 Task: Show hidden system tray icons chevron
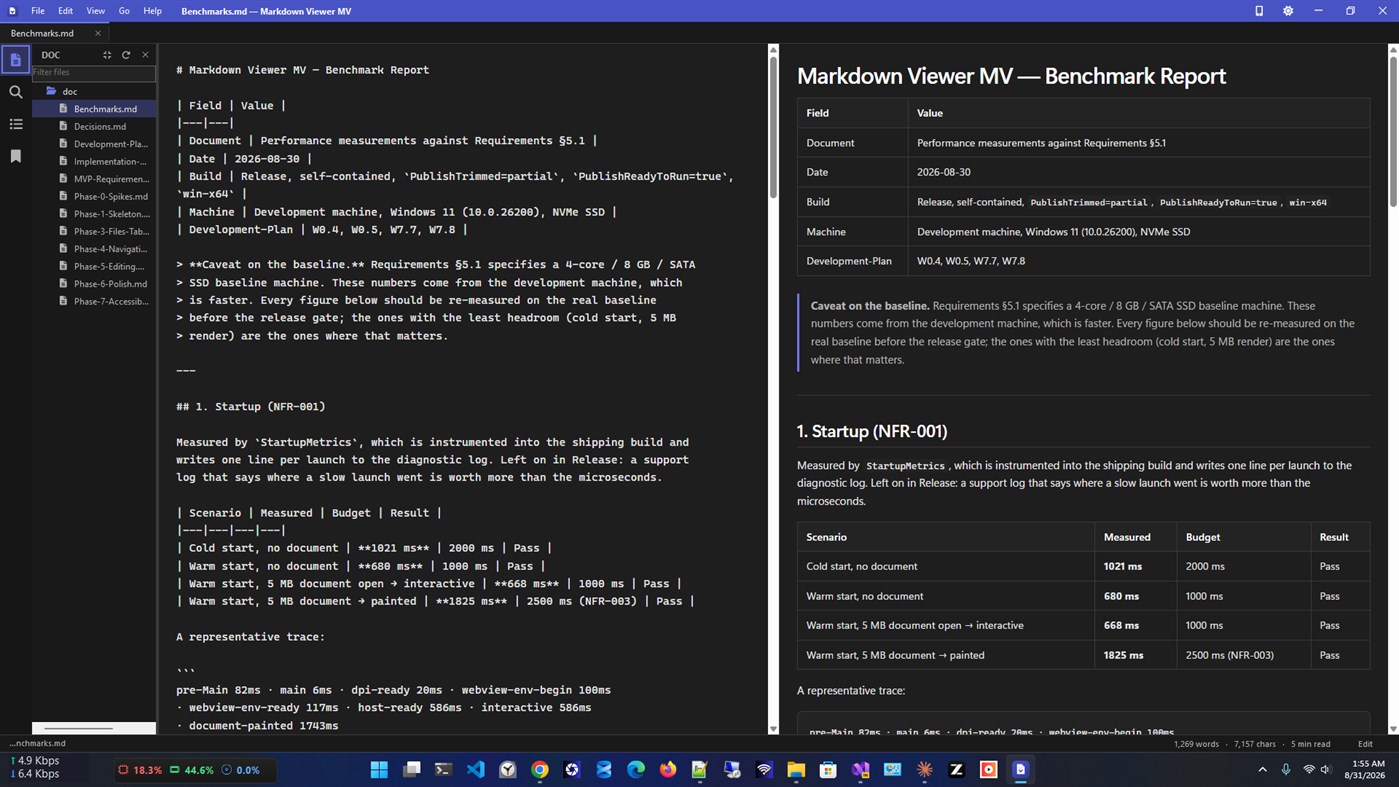[1262, 769]
